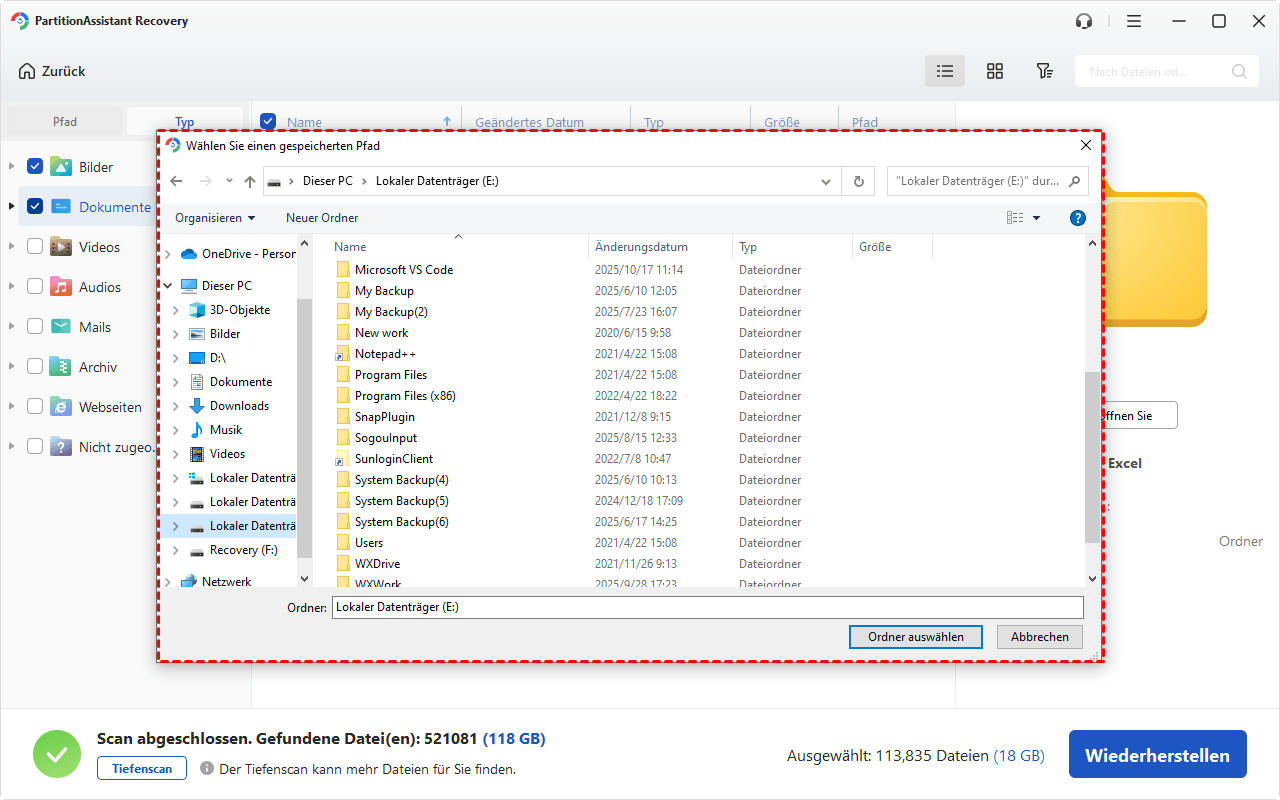The image size is (1280, 800).
Task: Check the Audios category checkbox
Action: point(35,287)
